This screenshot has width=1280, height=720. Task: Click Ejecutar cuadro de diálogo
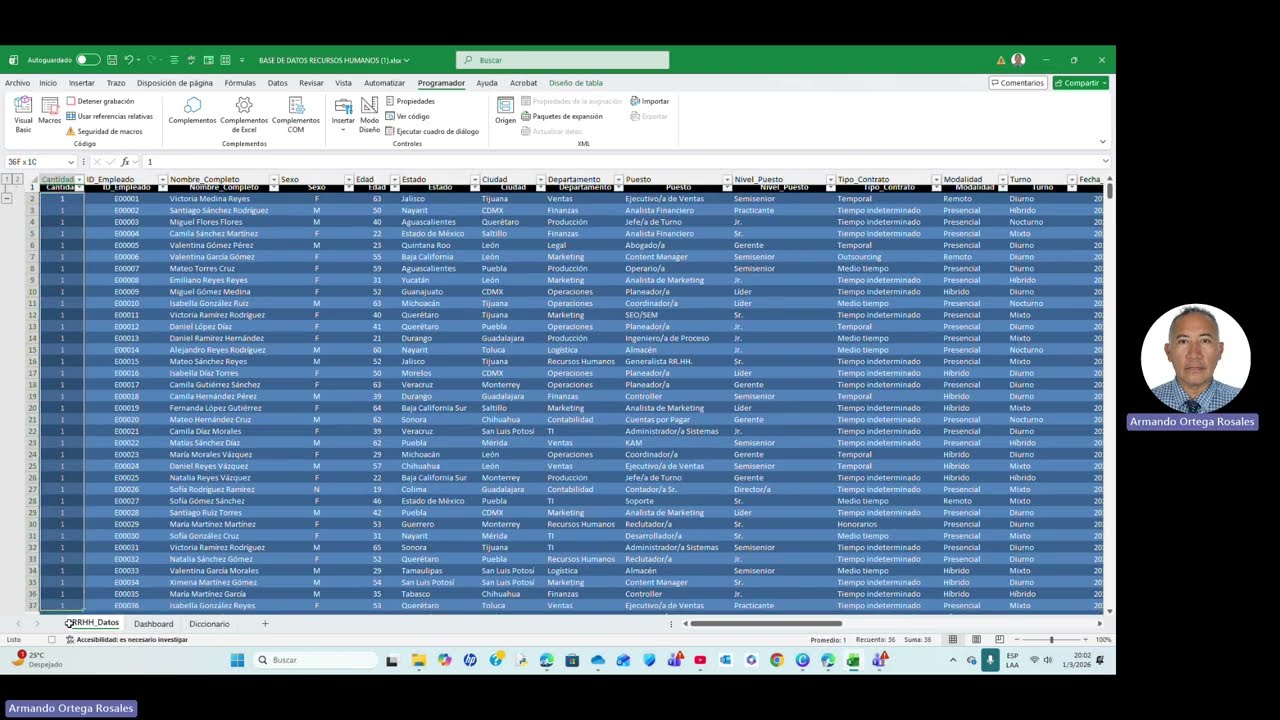[432, 131]
